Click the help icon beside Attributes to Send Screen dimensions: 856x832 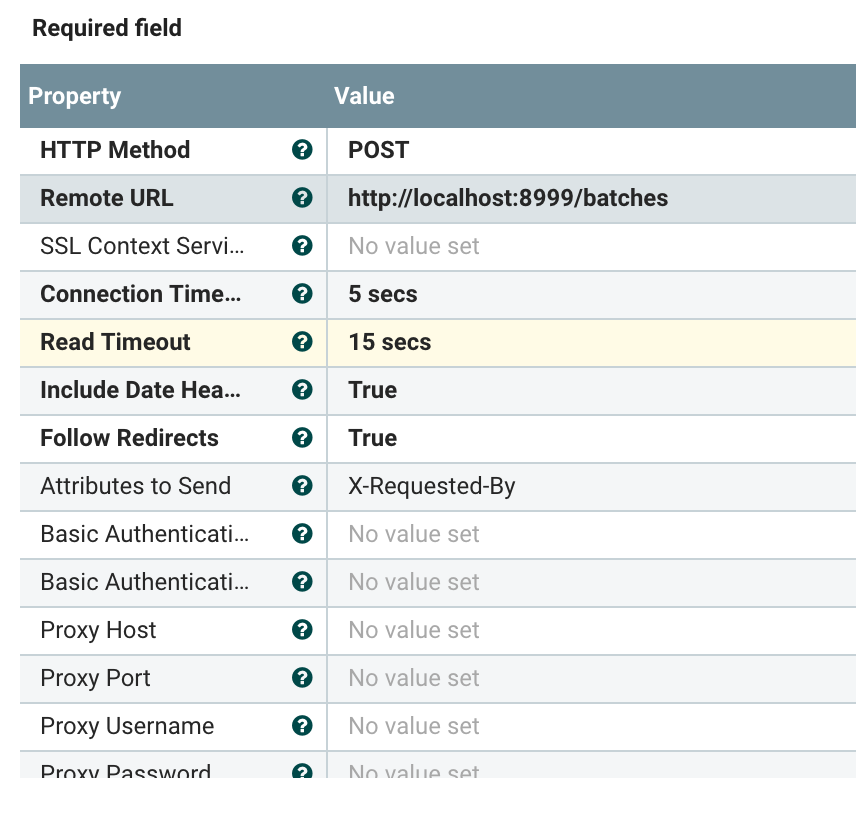click(x=302, y=486)
